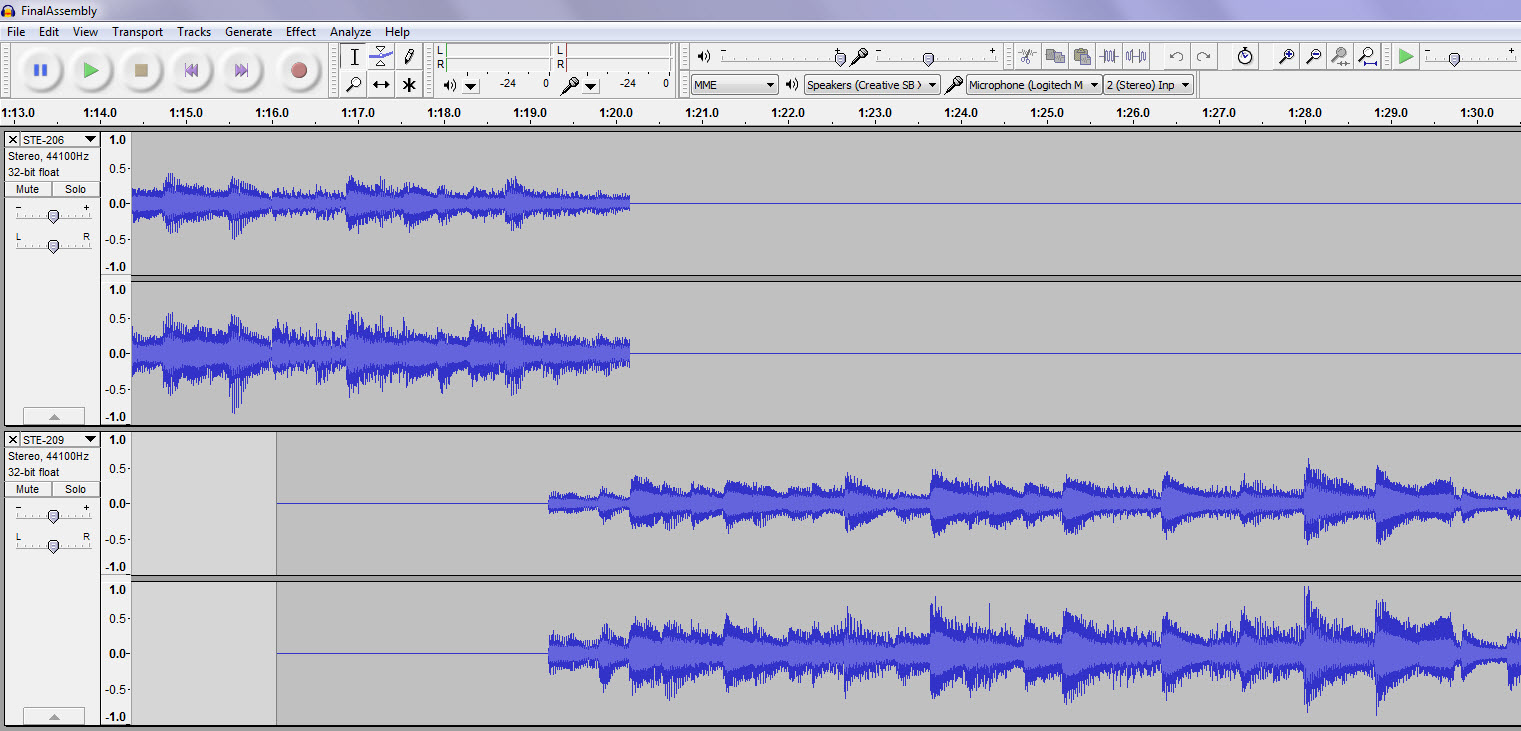This screenshot has height=731, width=1521.
Task: Enable the Multi-Tool mode
Action: tap(409, 85)
